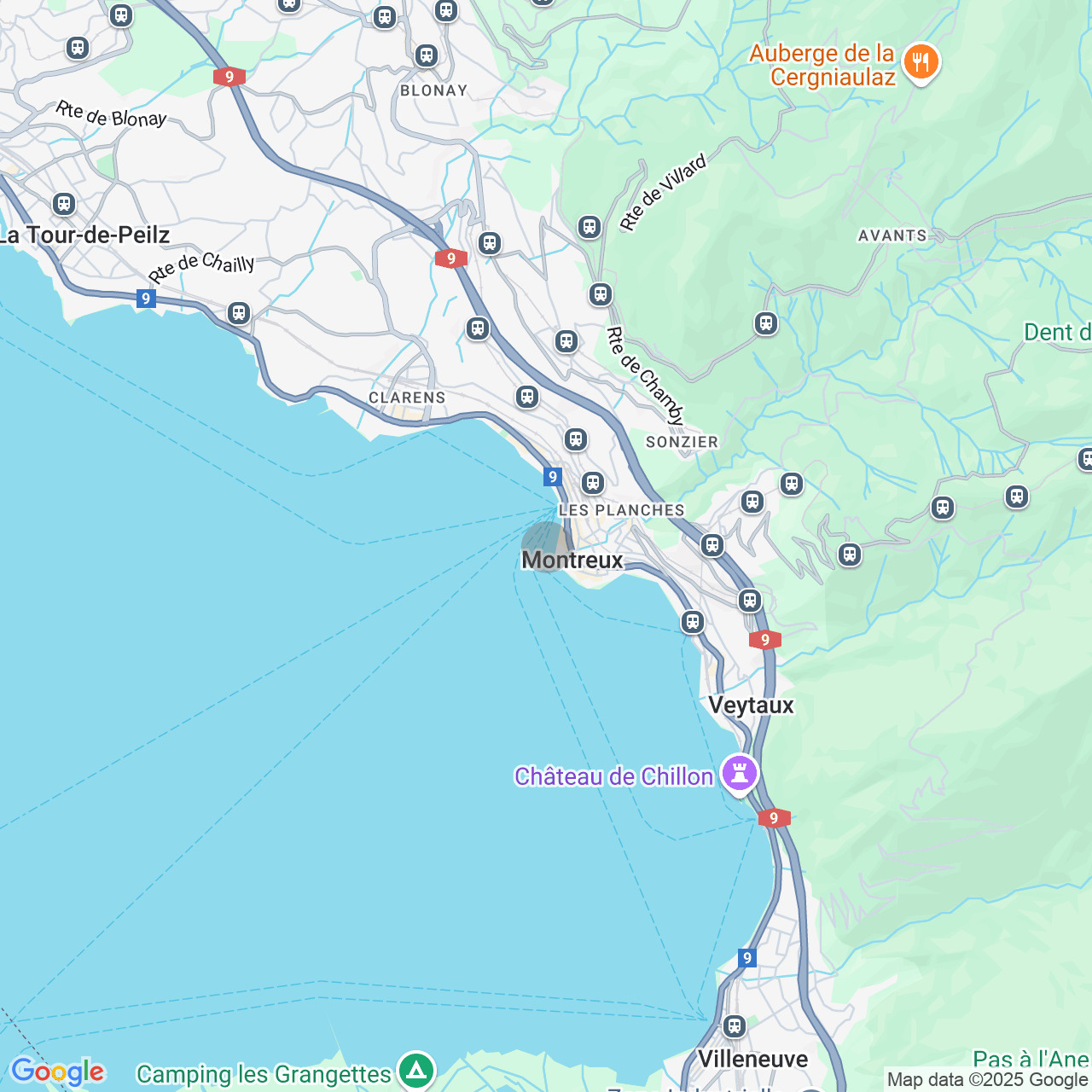Image resolution: width=1092 pixels, height=1092 pixels.
Task: Select the Veytaux town label
Action: (x=752, y=705)
